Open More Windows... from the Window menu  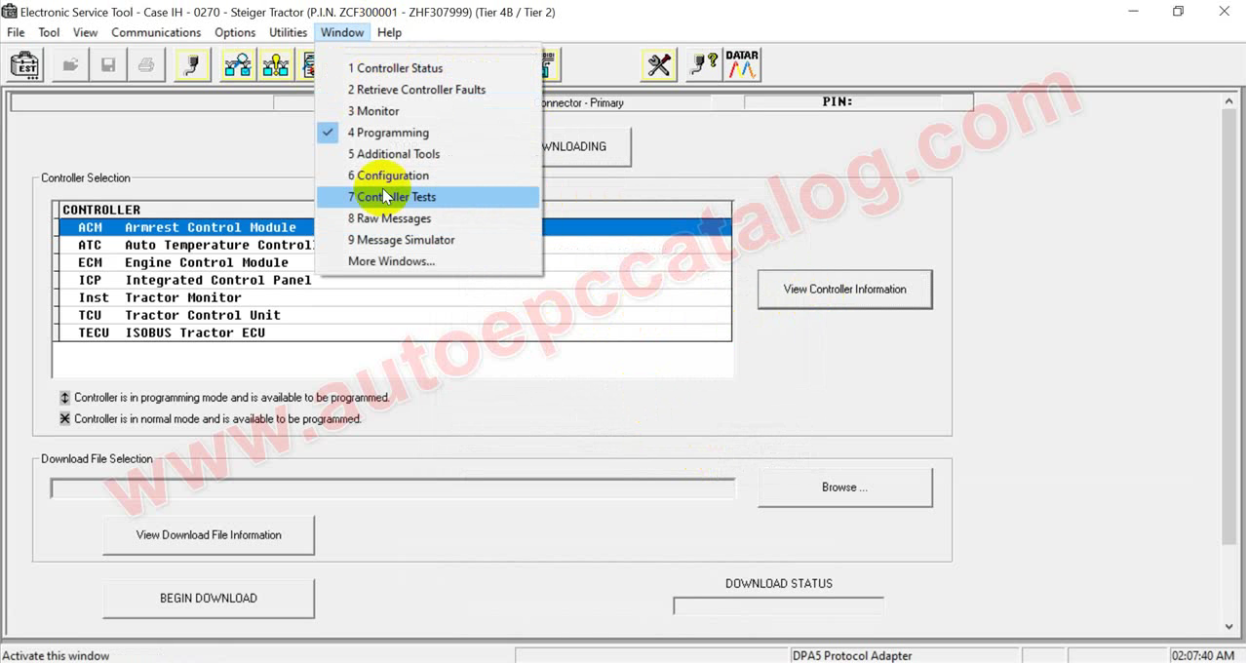click(391, 262)
